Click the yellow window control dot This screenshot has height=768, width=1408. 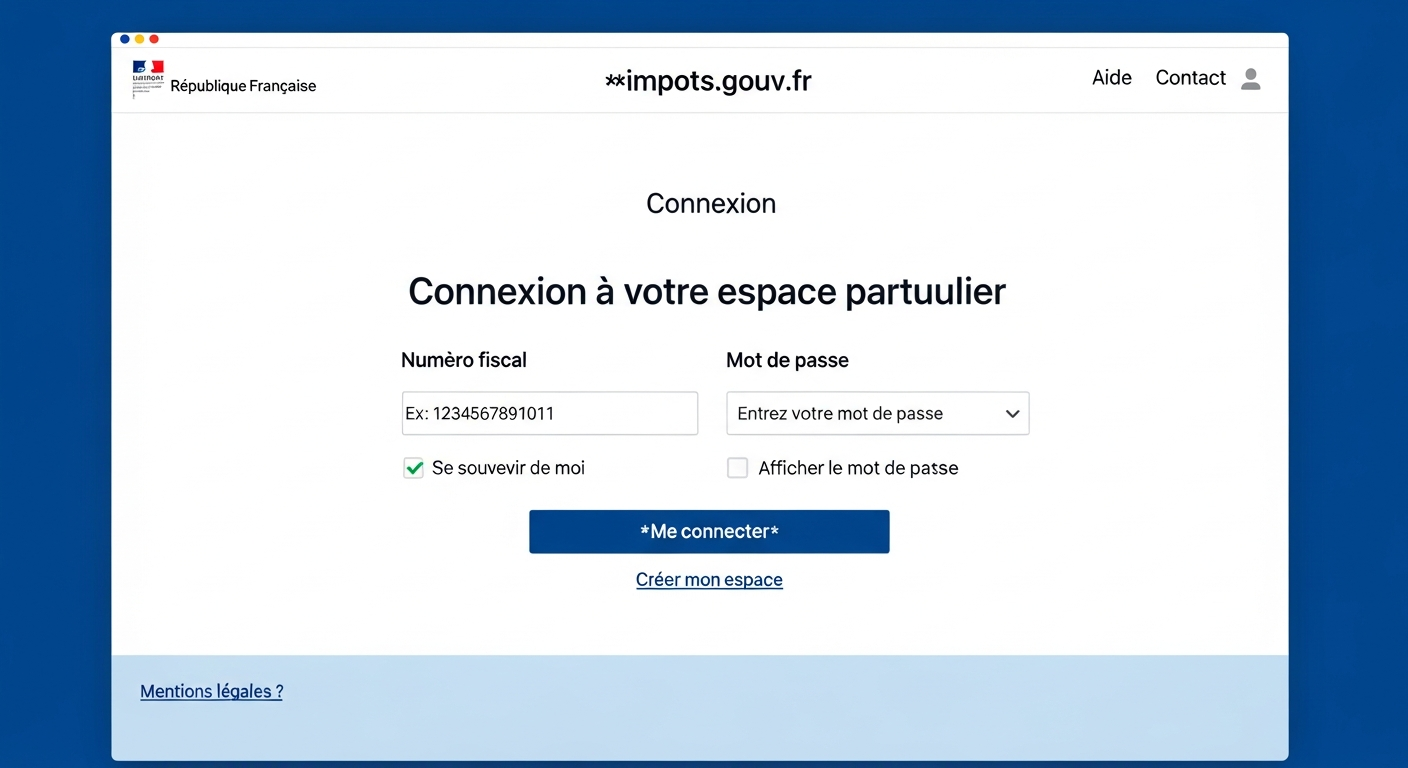[139, 39]
